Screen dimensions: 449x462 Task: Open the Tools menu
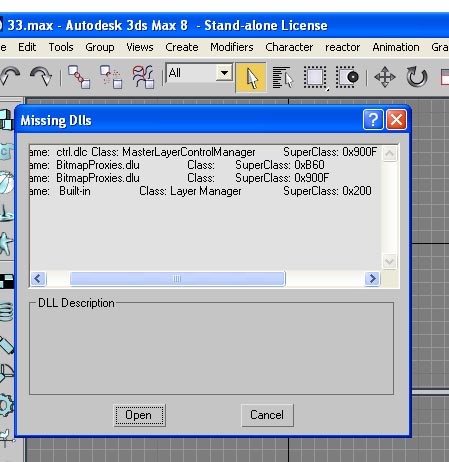(61, 47)
